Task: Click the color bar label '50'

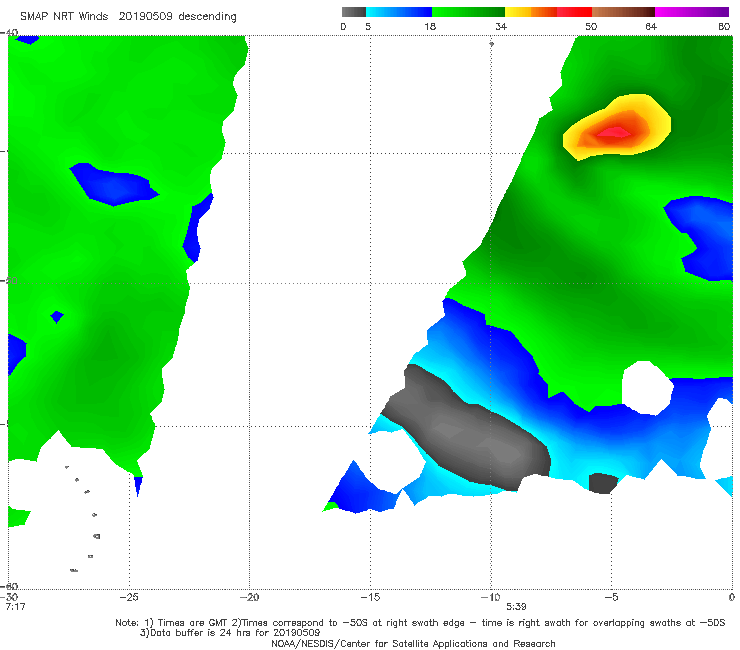Action: 591,27
